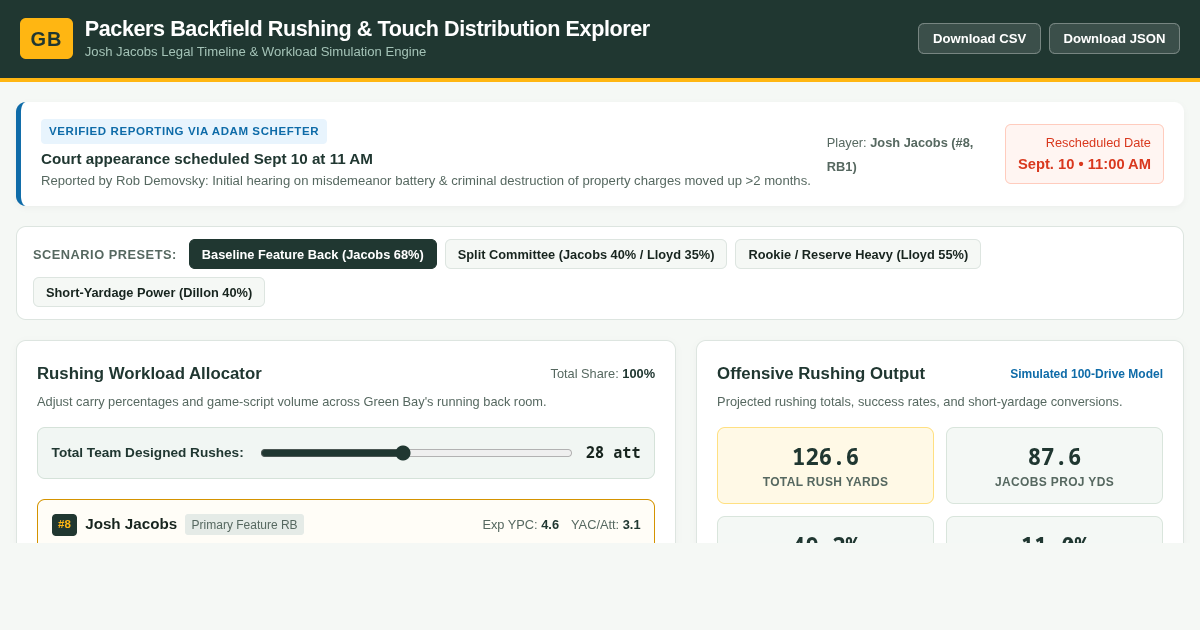The width and height of the screenshot is (1200, 630).
Task: Click the YAC/Att: 3.1 stat
Action: (606, 525)
